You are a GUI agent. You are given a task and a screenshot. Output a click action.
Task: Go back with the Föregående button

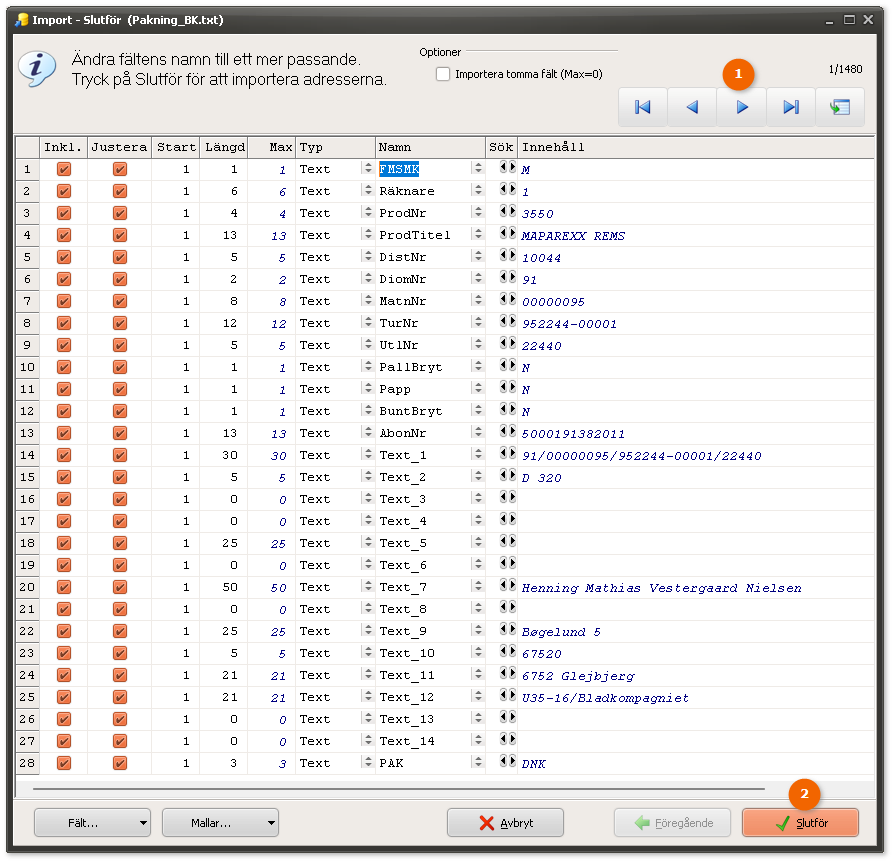(x=672, y=823)
